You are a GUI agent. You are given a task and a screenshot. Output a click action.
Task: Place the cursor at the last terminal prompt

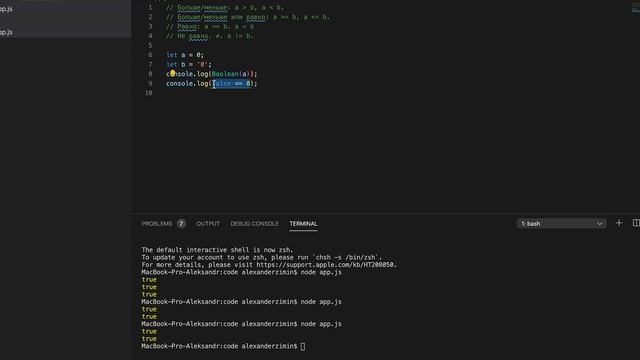(x=302, y=346)
